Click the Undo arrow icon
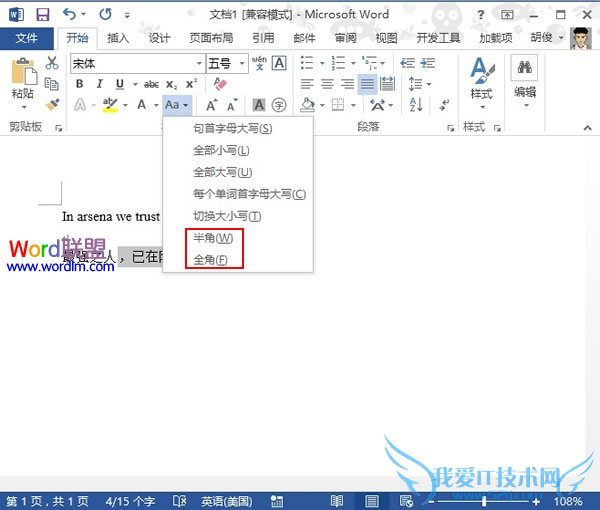Screen dimensions: 600x510 (x=68, y=14)
